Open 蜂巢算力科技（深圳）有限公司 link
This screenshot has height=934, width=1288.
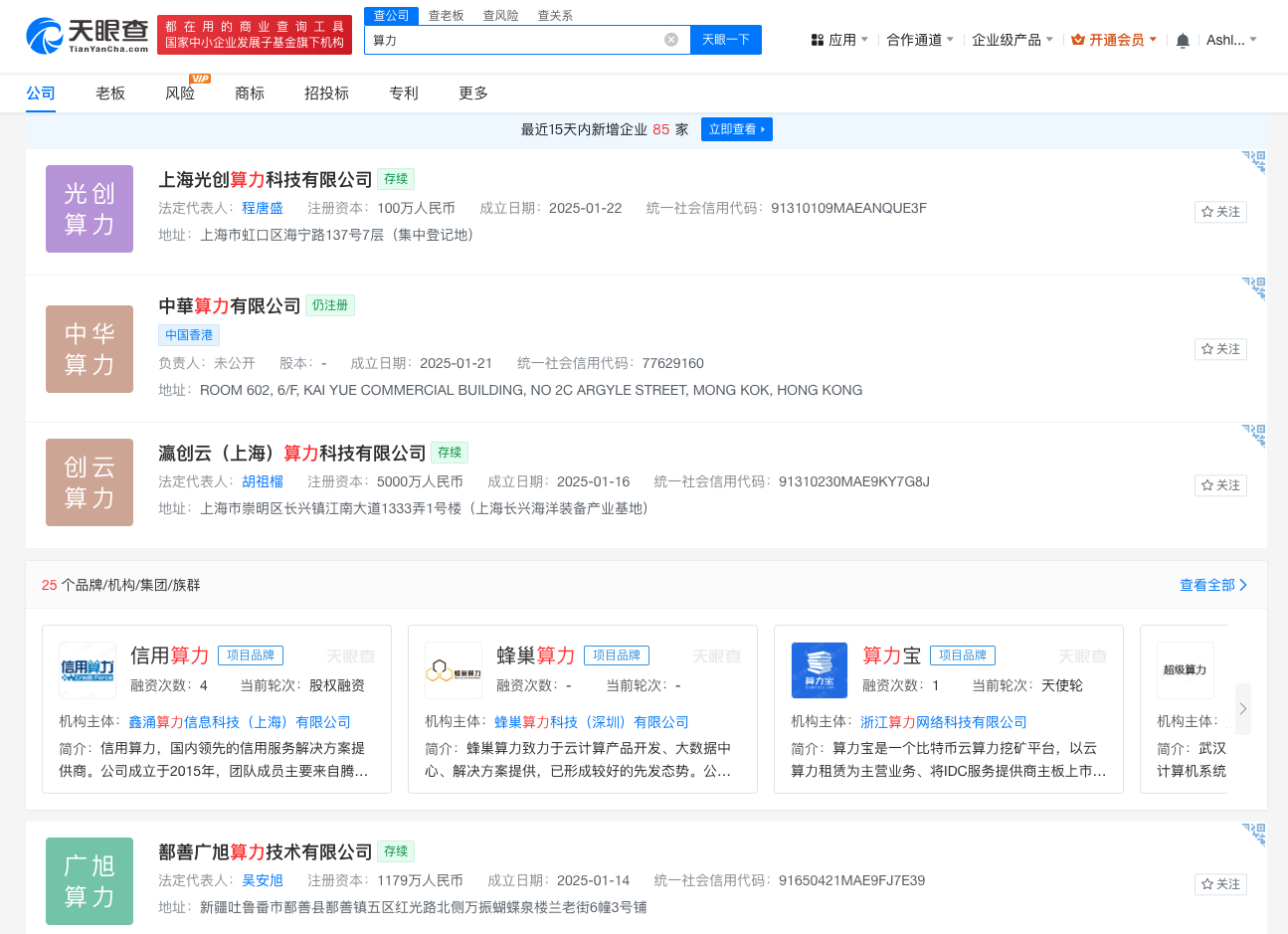coord(592,722)
